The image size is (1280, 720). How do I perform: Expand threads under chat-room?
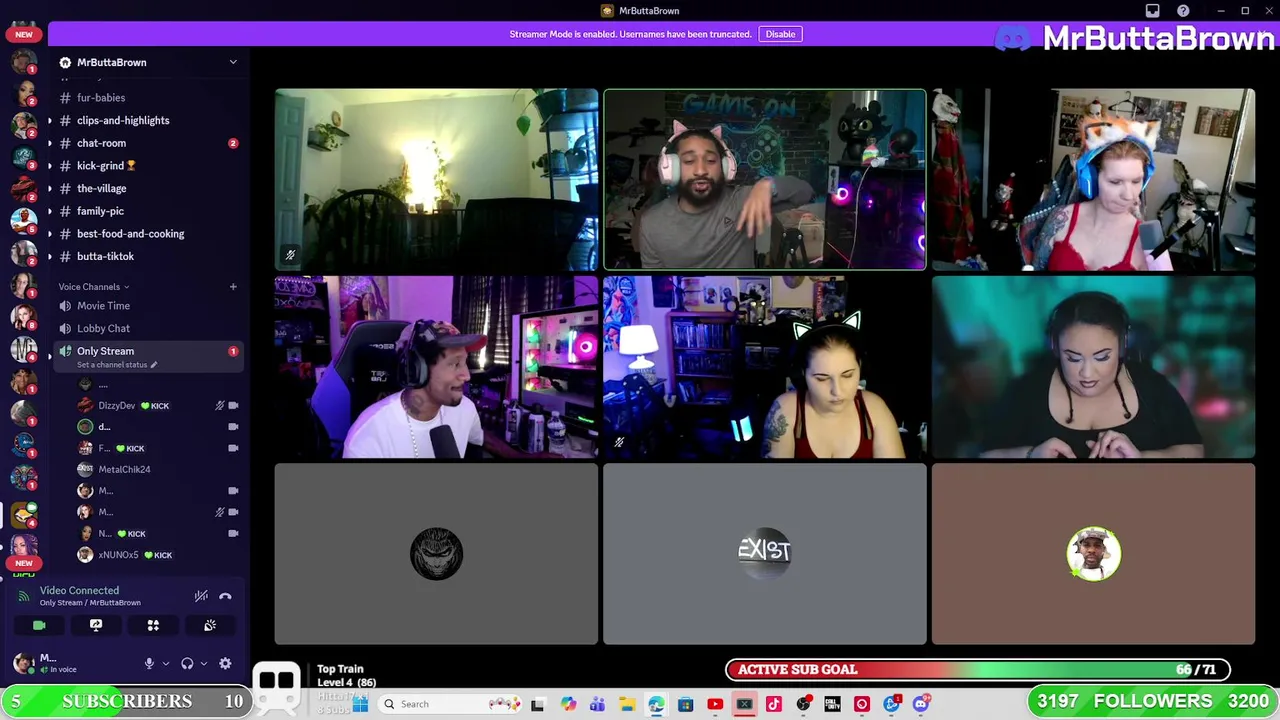click(50, 143)
